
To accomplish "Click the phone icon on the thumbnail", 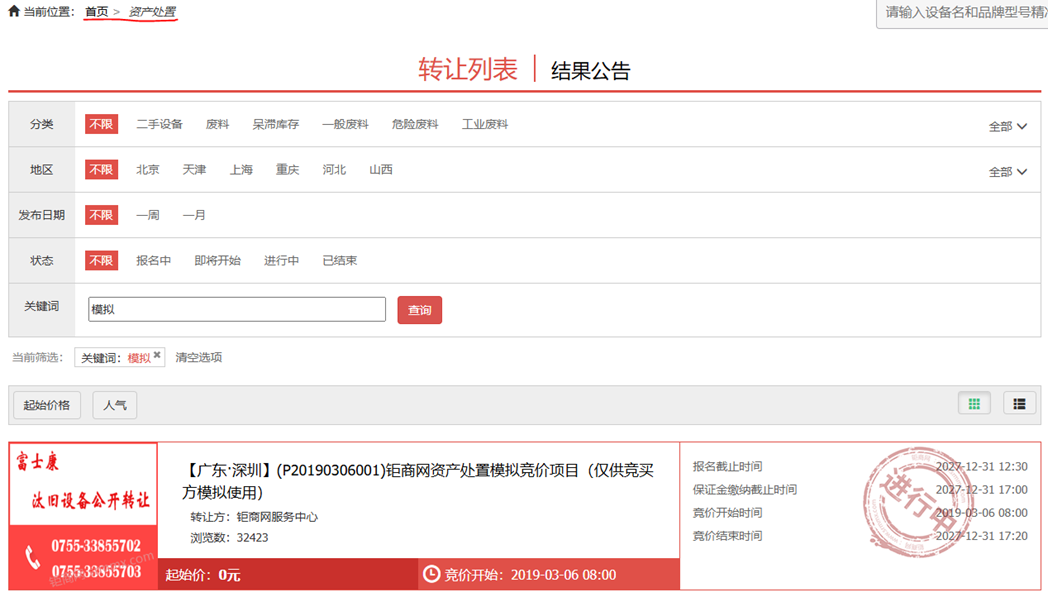I will pyautogui.click(x=32, y=557).
